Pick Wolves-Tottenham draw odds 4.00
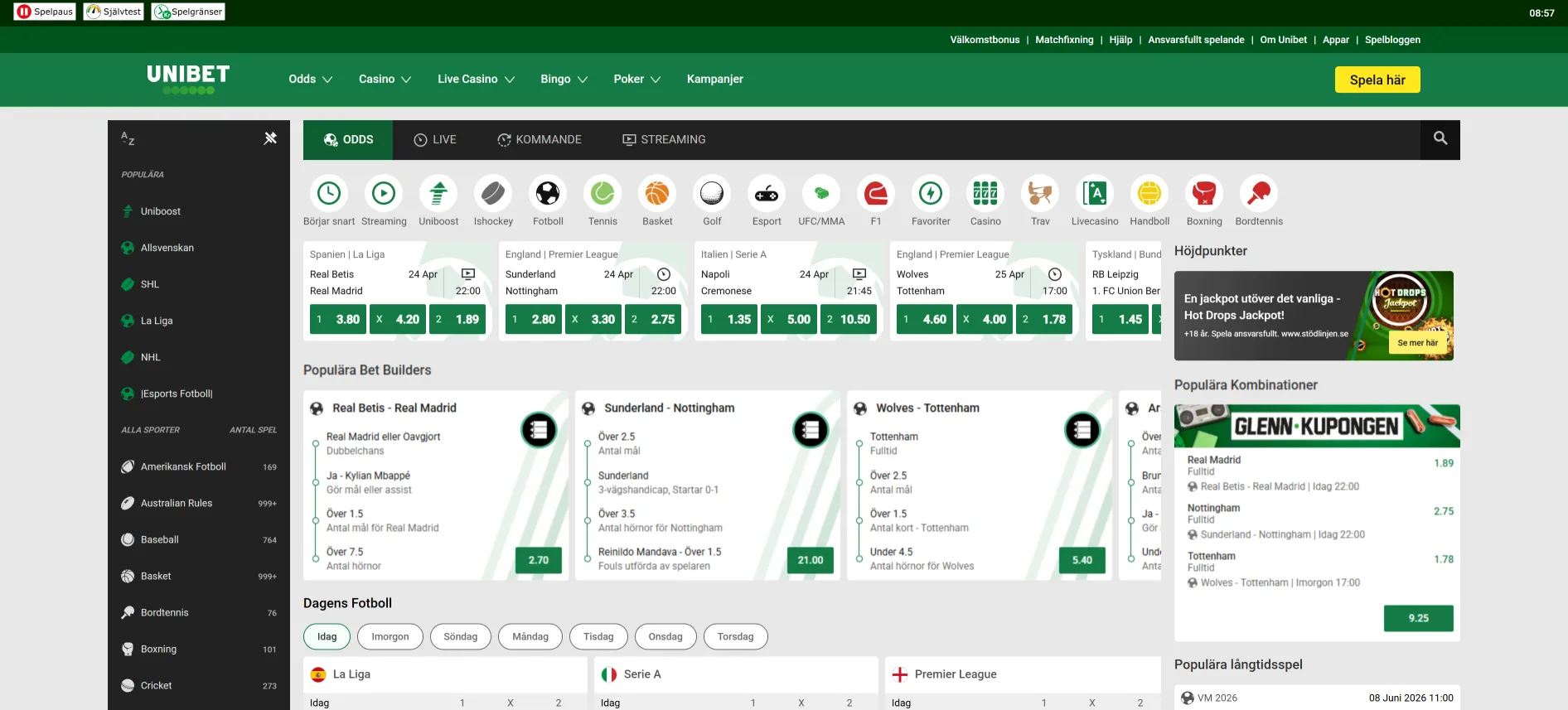 click(x=985, y=319)
